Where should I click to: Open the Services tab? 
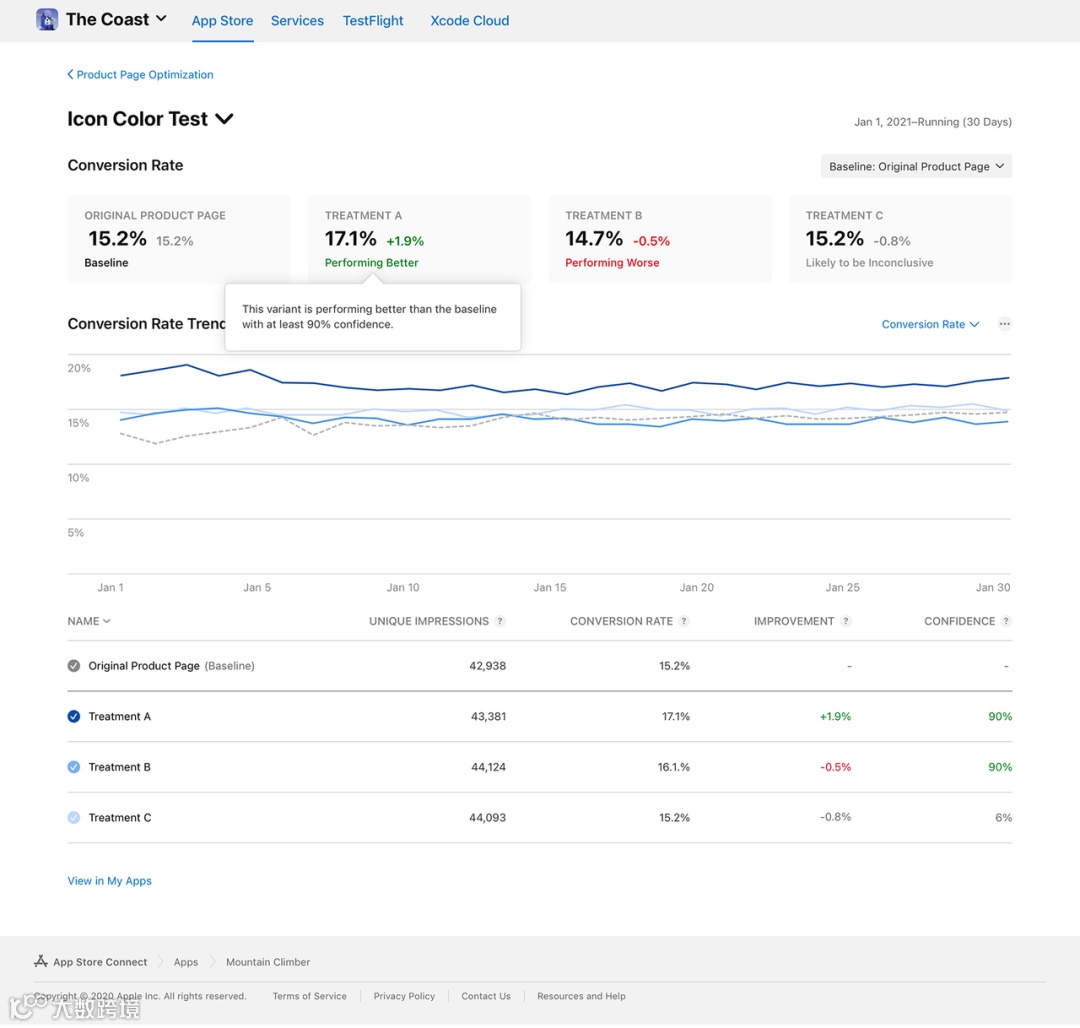297,21
